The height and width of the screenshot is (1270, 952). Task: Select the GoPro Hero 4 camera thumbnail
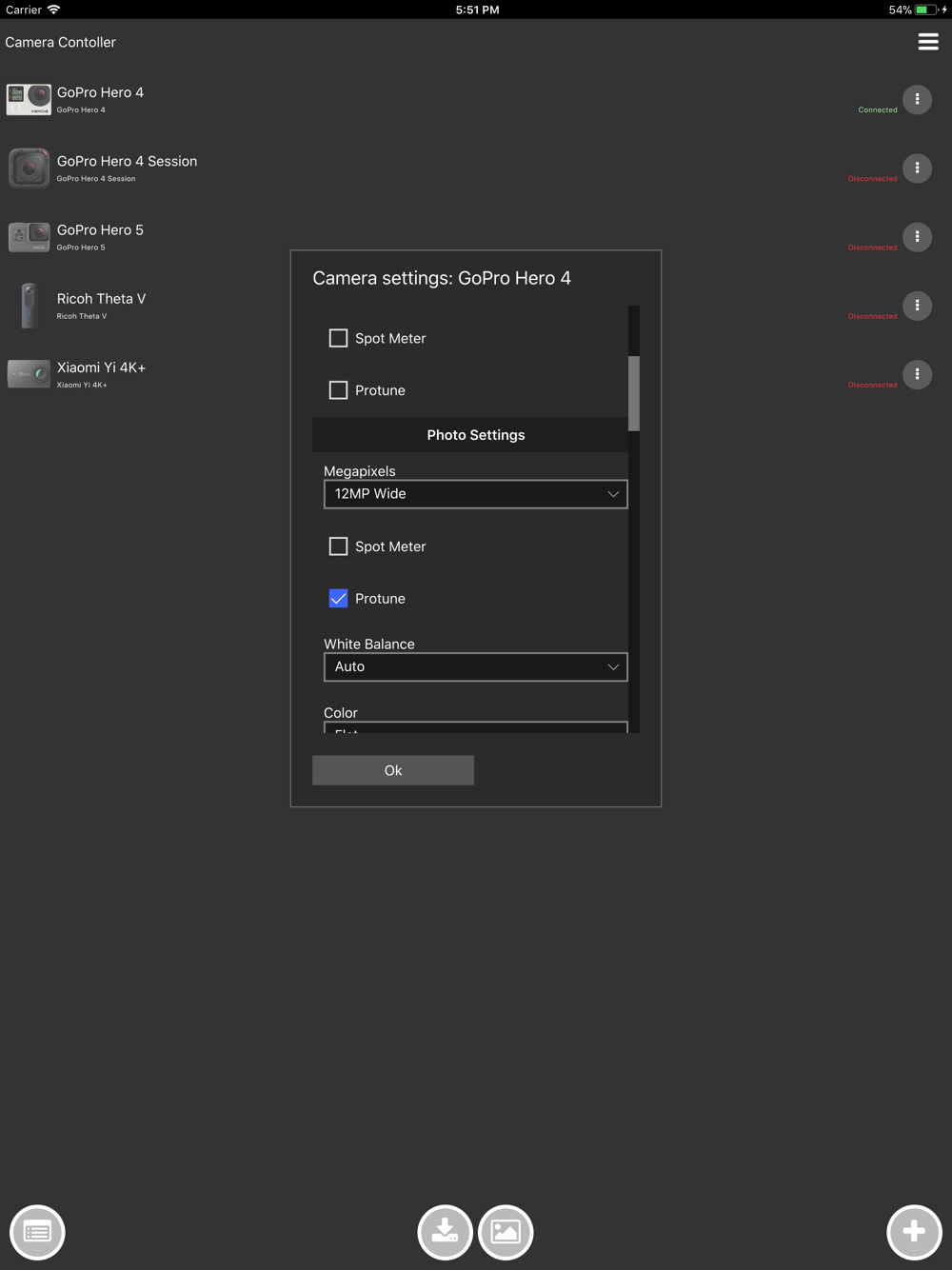(x=29, y=99)
